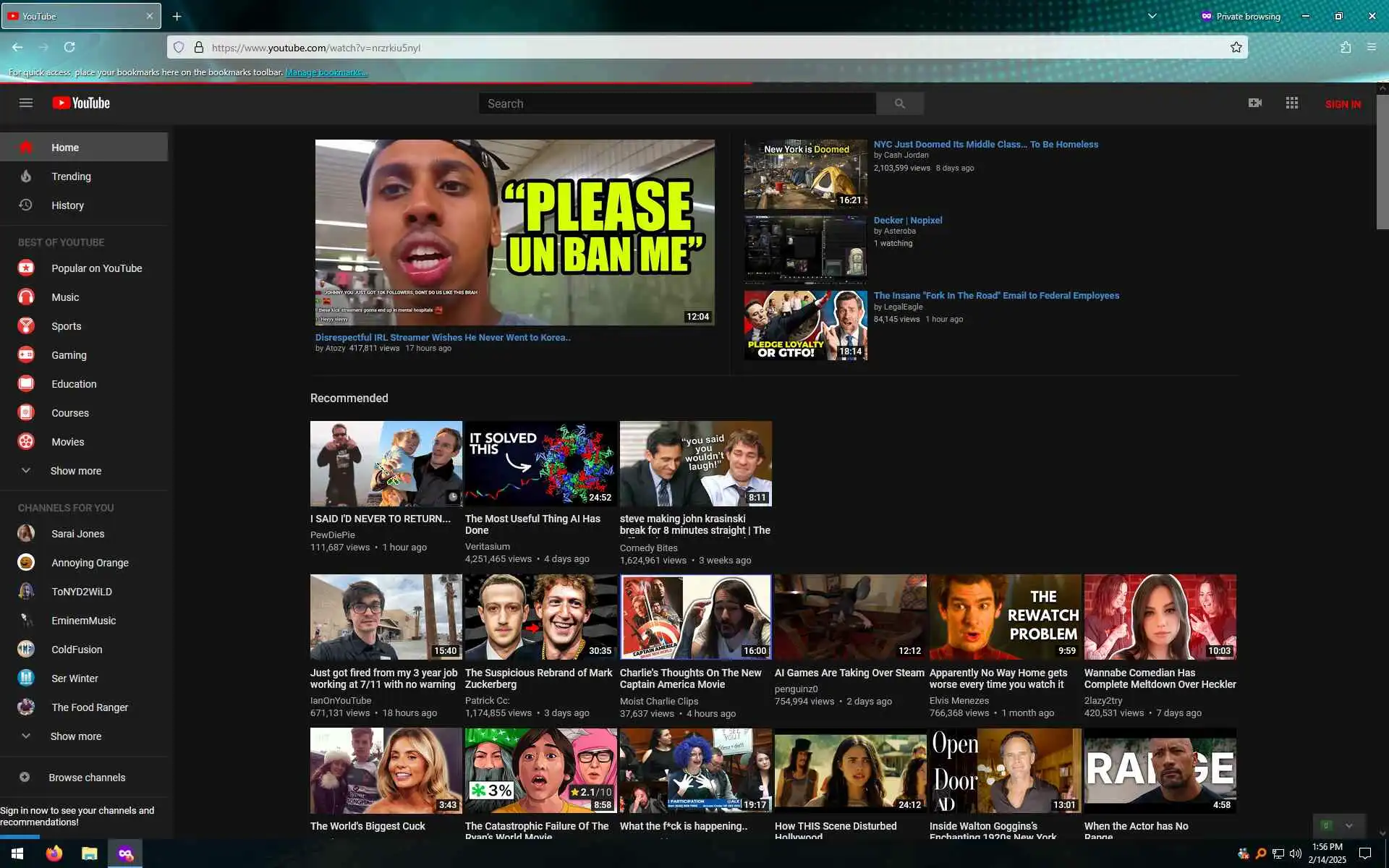
Task: Expand Show more under Best of YouTube
Action: 75,471
